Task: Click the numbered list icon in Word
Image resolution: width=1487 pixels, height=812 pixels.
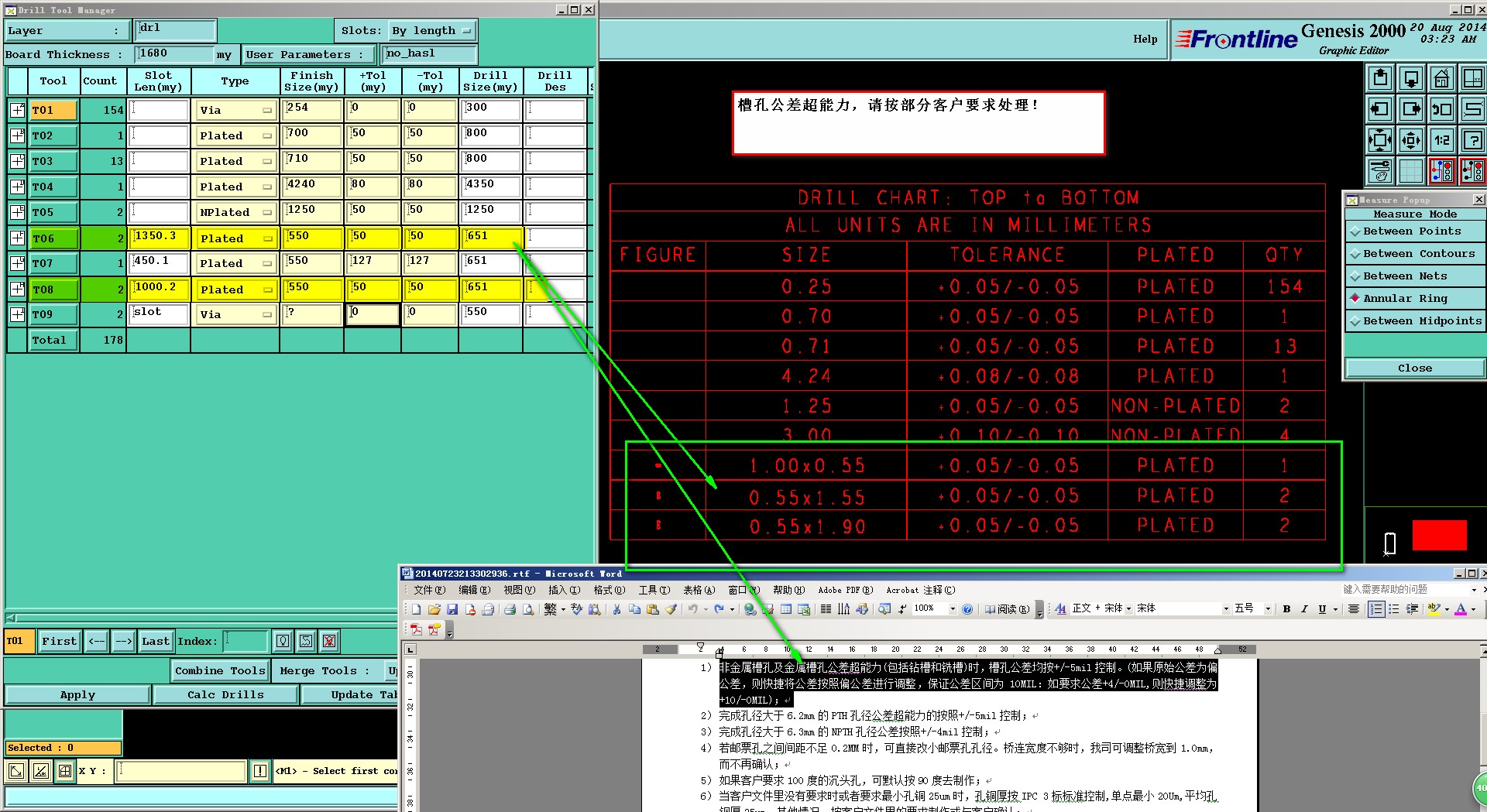Action: 1376,609
